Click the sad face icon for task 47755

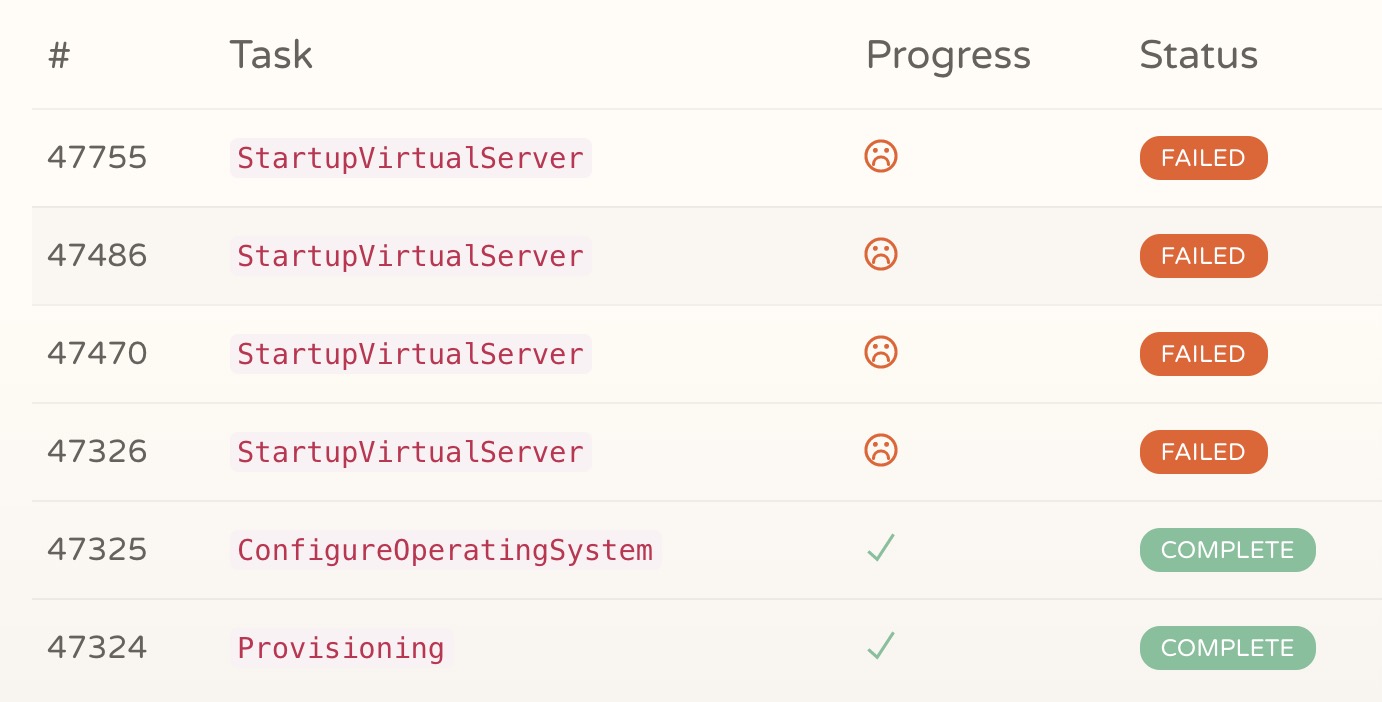(x=881, y=157)
